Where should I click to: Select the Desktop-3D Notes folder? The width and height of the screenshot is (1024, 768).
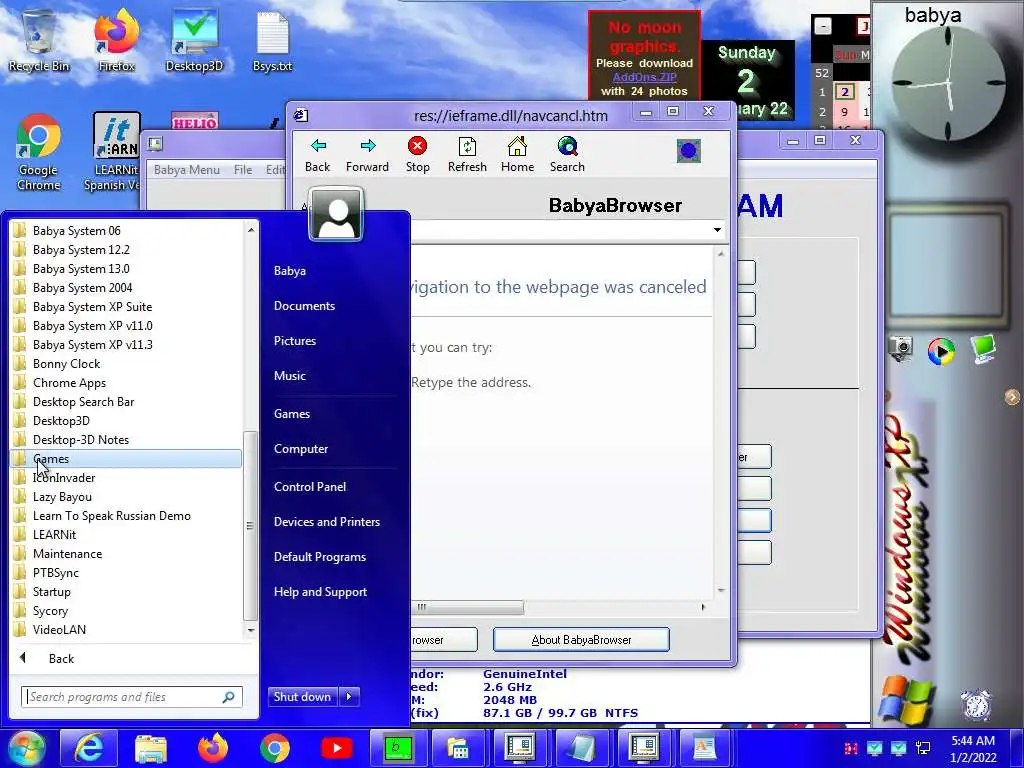(x=127, y=440)
